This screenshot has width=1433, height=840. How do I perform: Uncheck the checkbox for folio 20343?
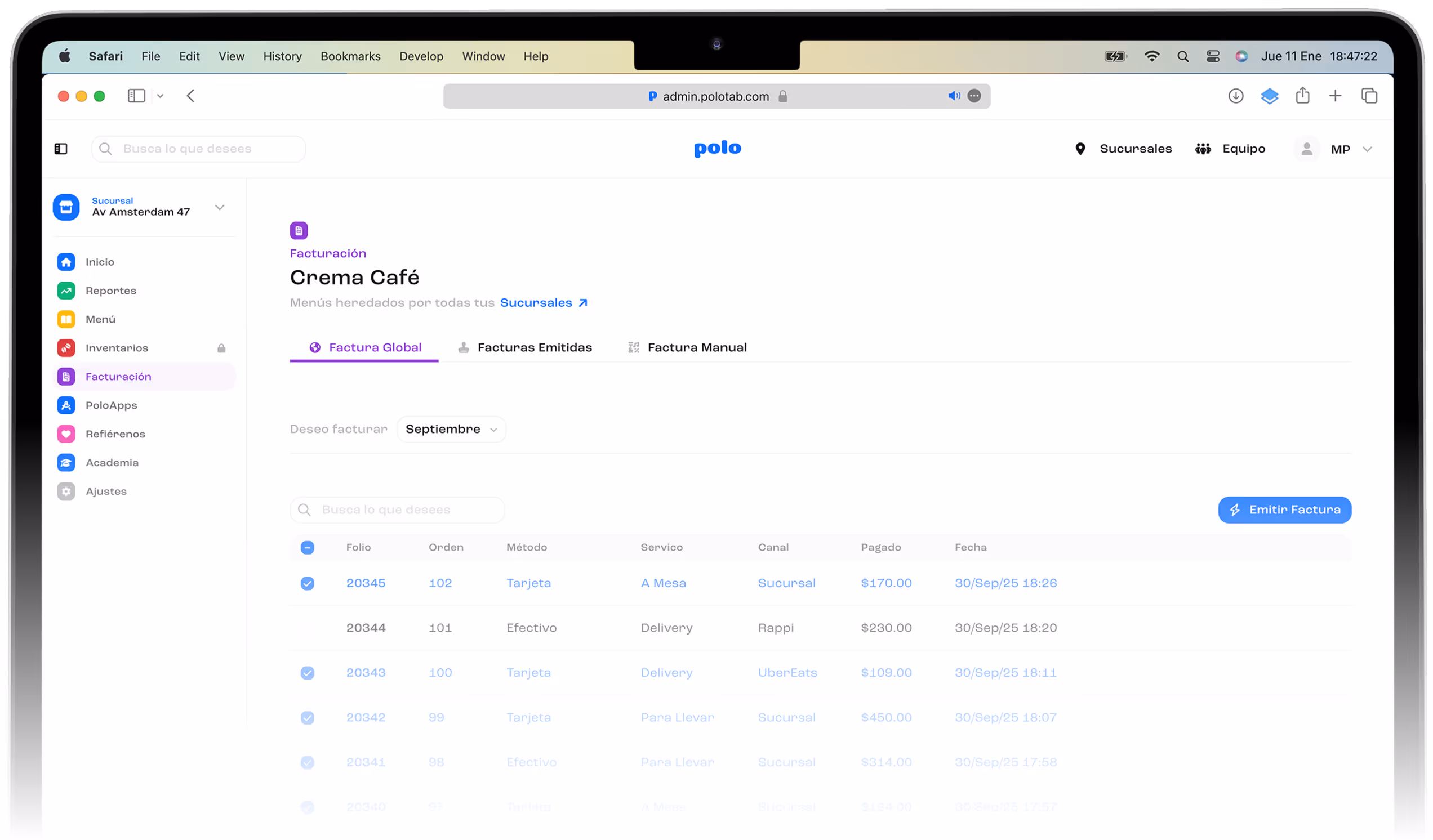click(x=307, y=673)
